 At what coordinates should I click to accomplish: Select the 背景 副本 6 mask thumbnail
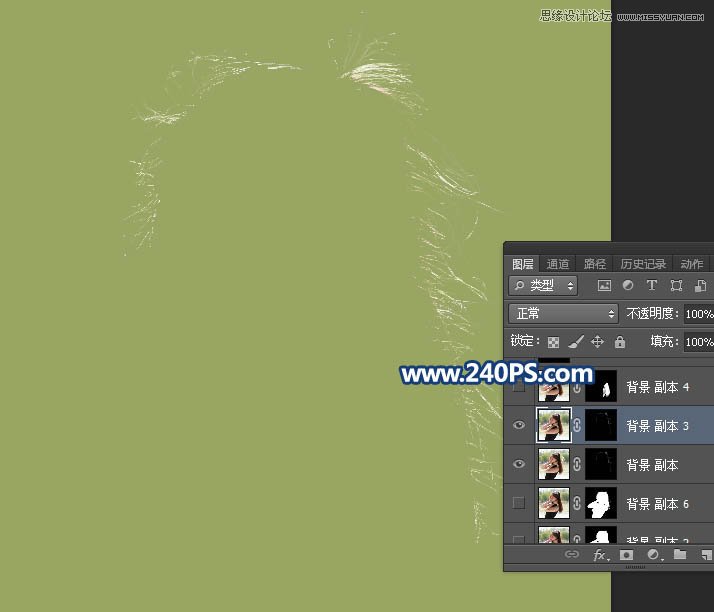click(601, 503)
